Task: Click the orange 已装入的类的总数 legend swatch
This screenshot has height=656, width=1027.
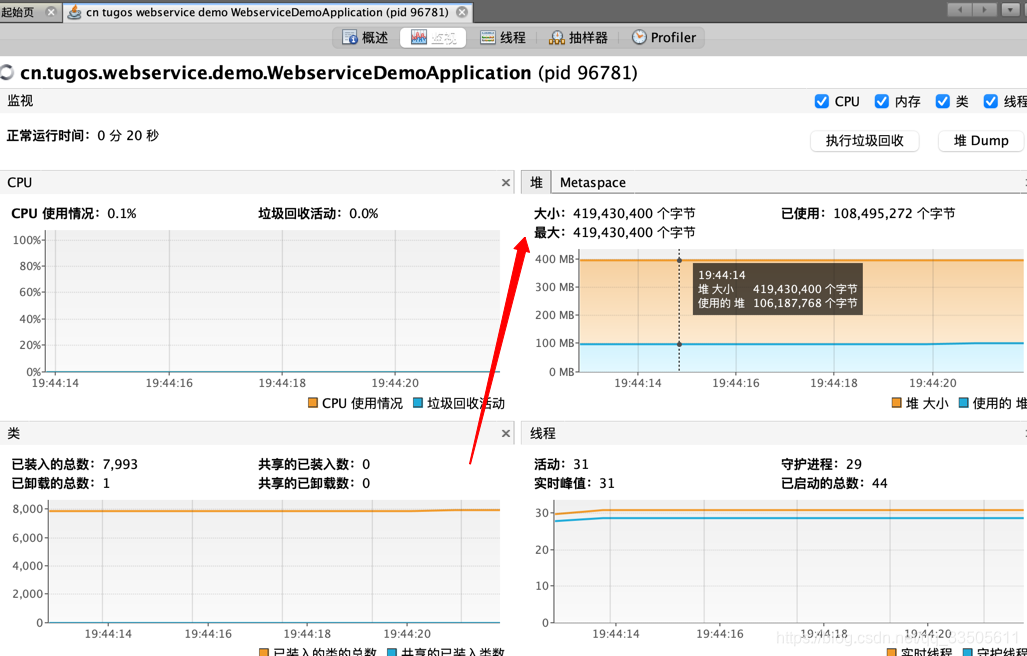Action: point(263,652)
